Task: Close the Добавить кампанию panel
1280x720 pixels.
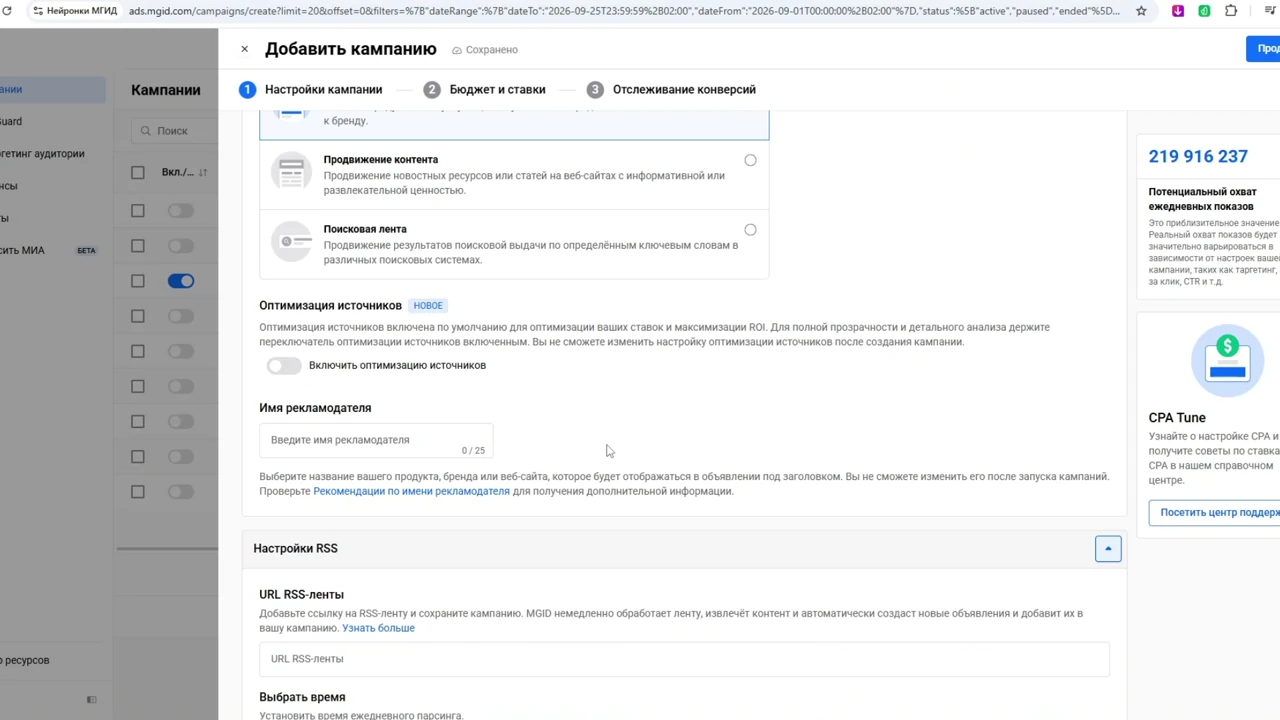Action: [x=244, y=49]
